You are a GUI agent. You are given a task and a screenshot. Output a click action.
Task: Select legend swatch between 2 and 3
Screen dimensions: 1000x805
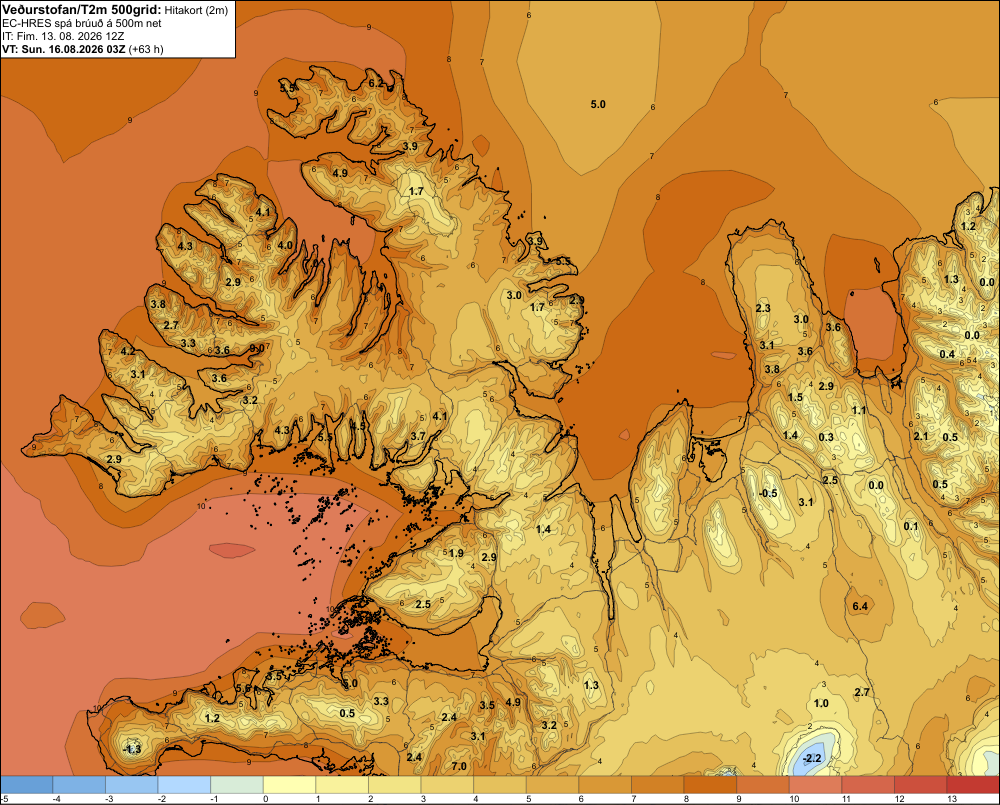(x=395, y=785)
